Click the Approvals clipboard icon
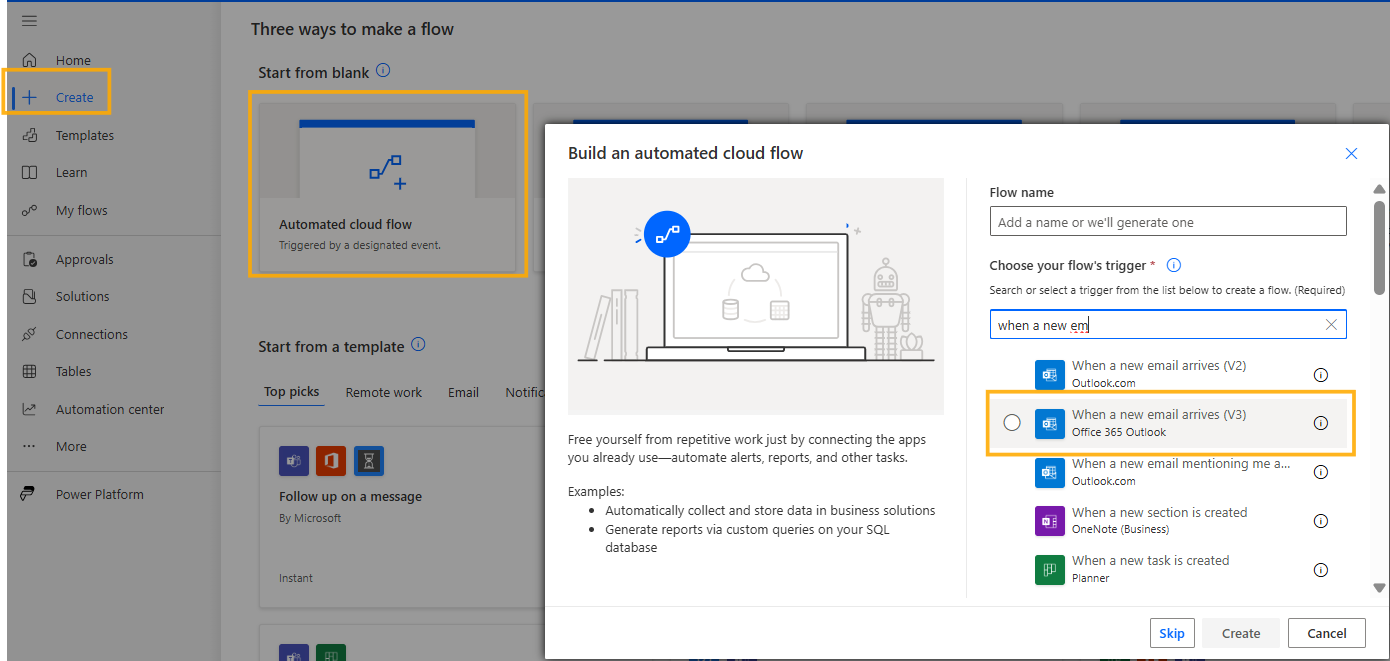1390x661 pixels. (30, 259)
